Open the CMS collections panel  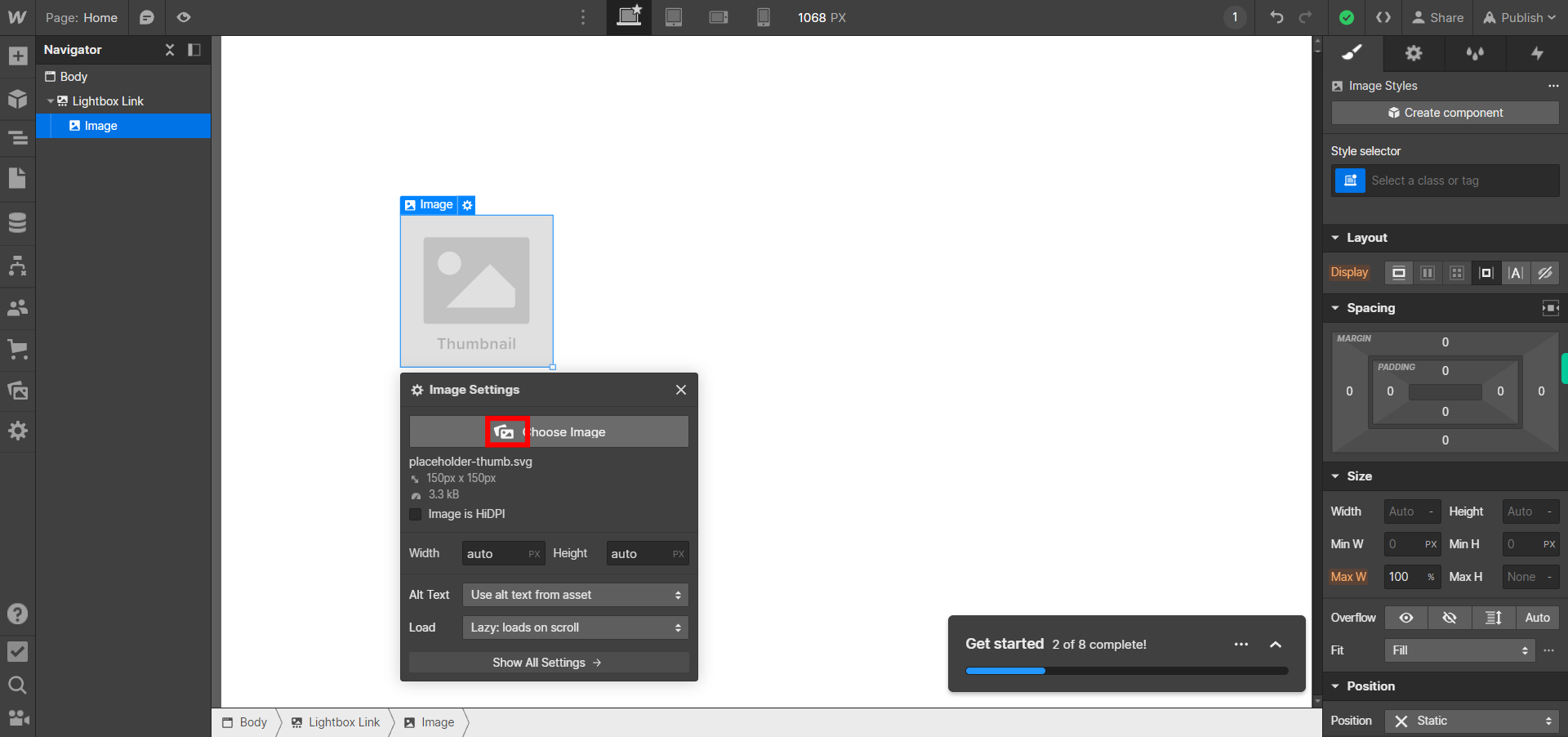(x=17, y=222)
